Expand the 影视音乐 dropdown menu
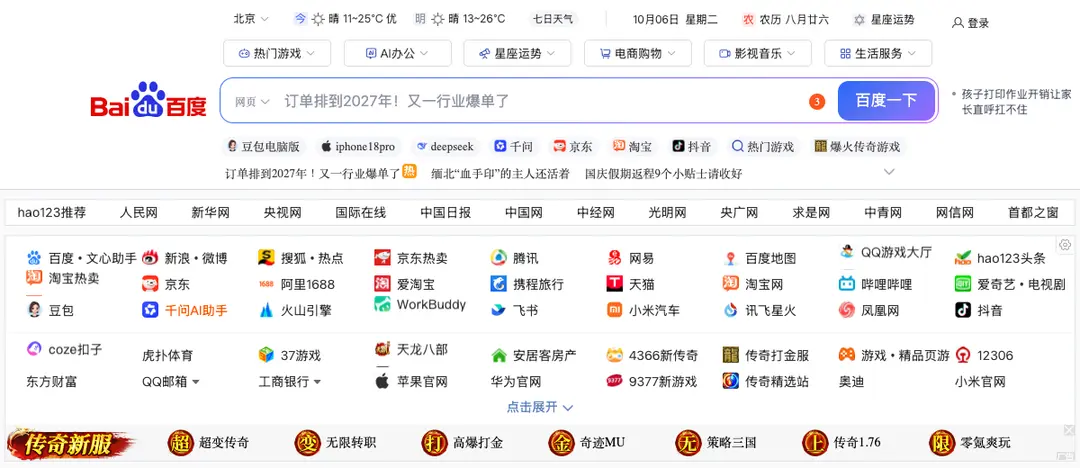This screenshot has width=1080, height=468. [758, 53]
